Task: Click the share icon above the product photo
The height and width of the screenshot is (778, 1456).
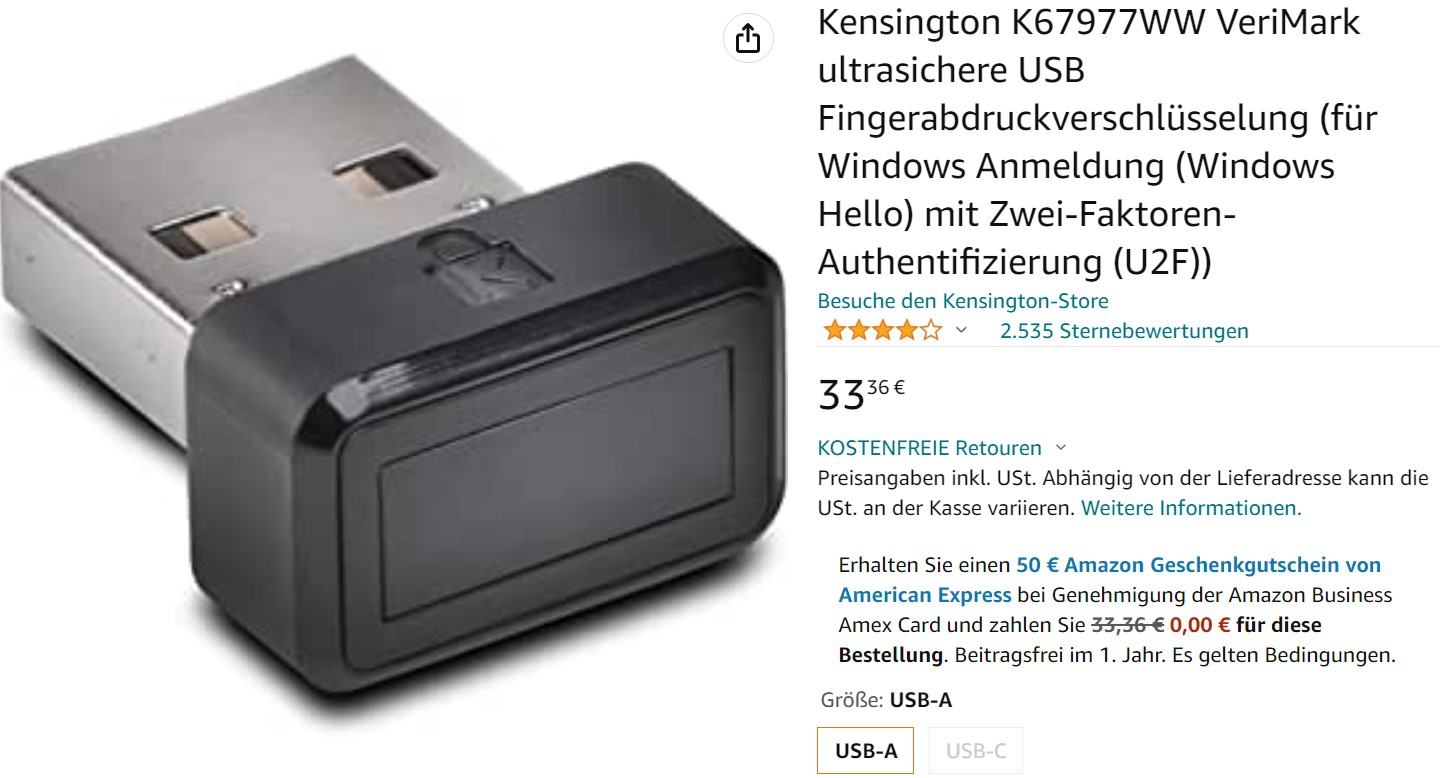Action: pos(748,39)
